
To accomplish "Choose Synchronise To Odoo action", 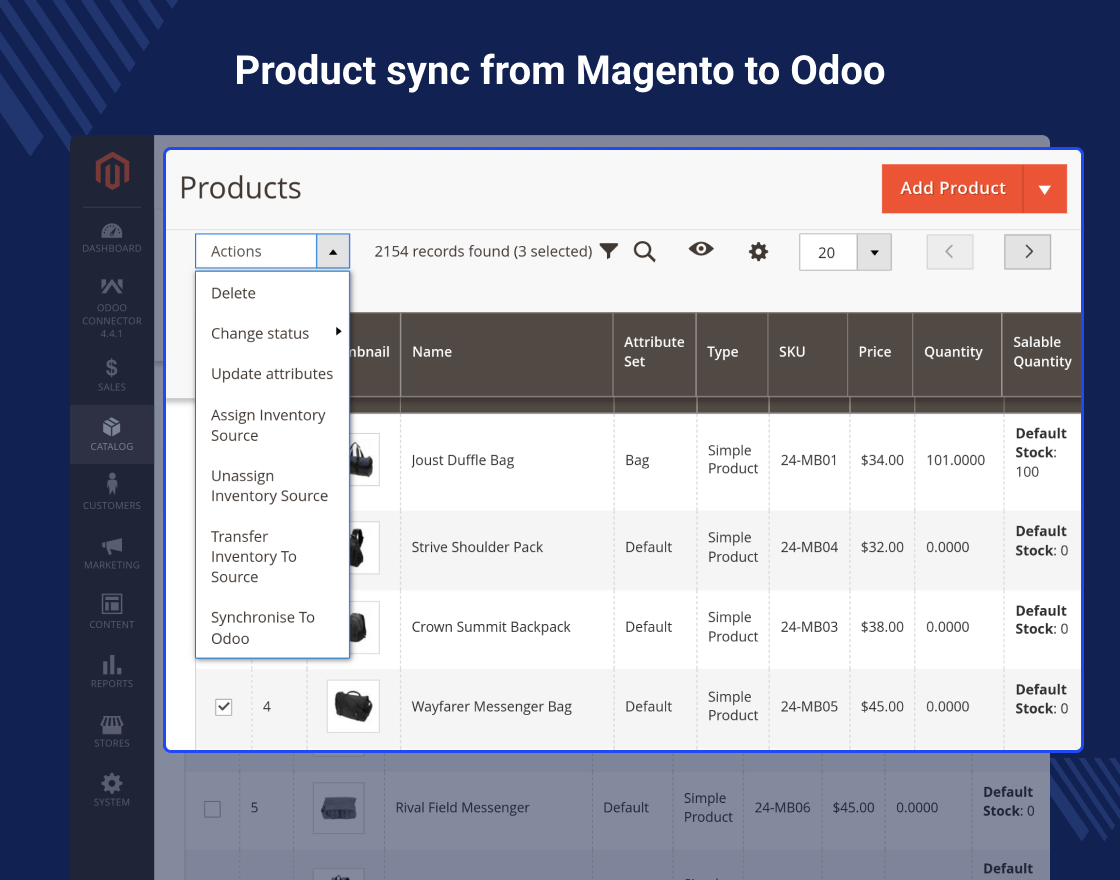I will point(272,628).
